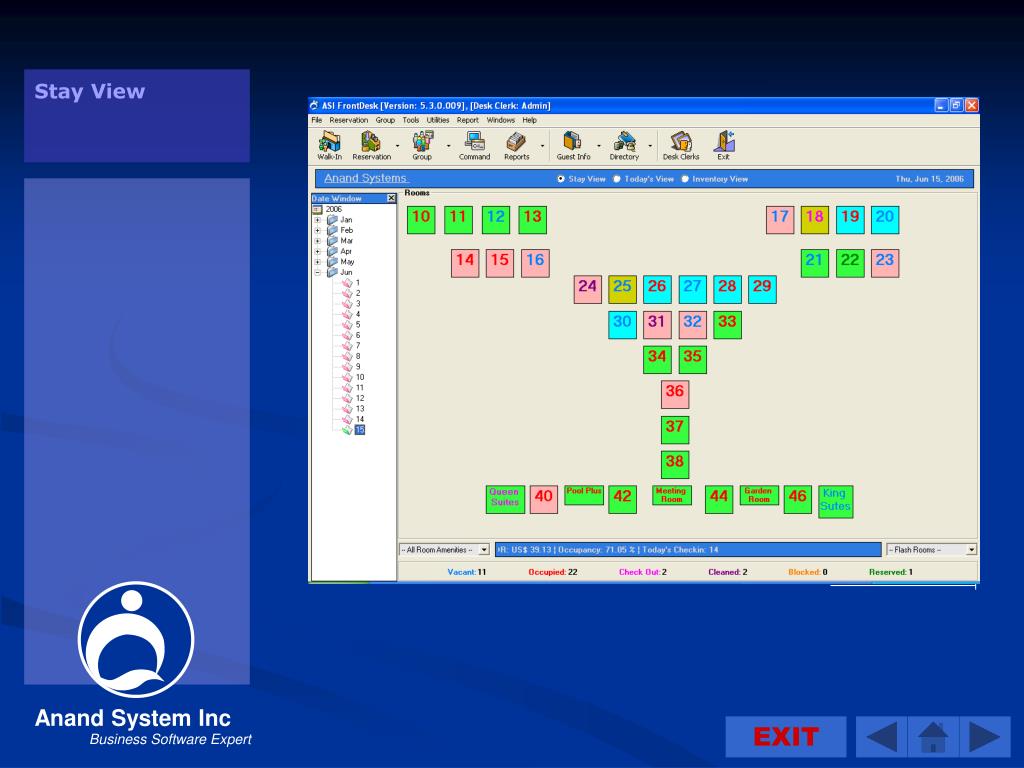
Task: Click the Check Out: 2 status entry
Action: tap(643, 572)
